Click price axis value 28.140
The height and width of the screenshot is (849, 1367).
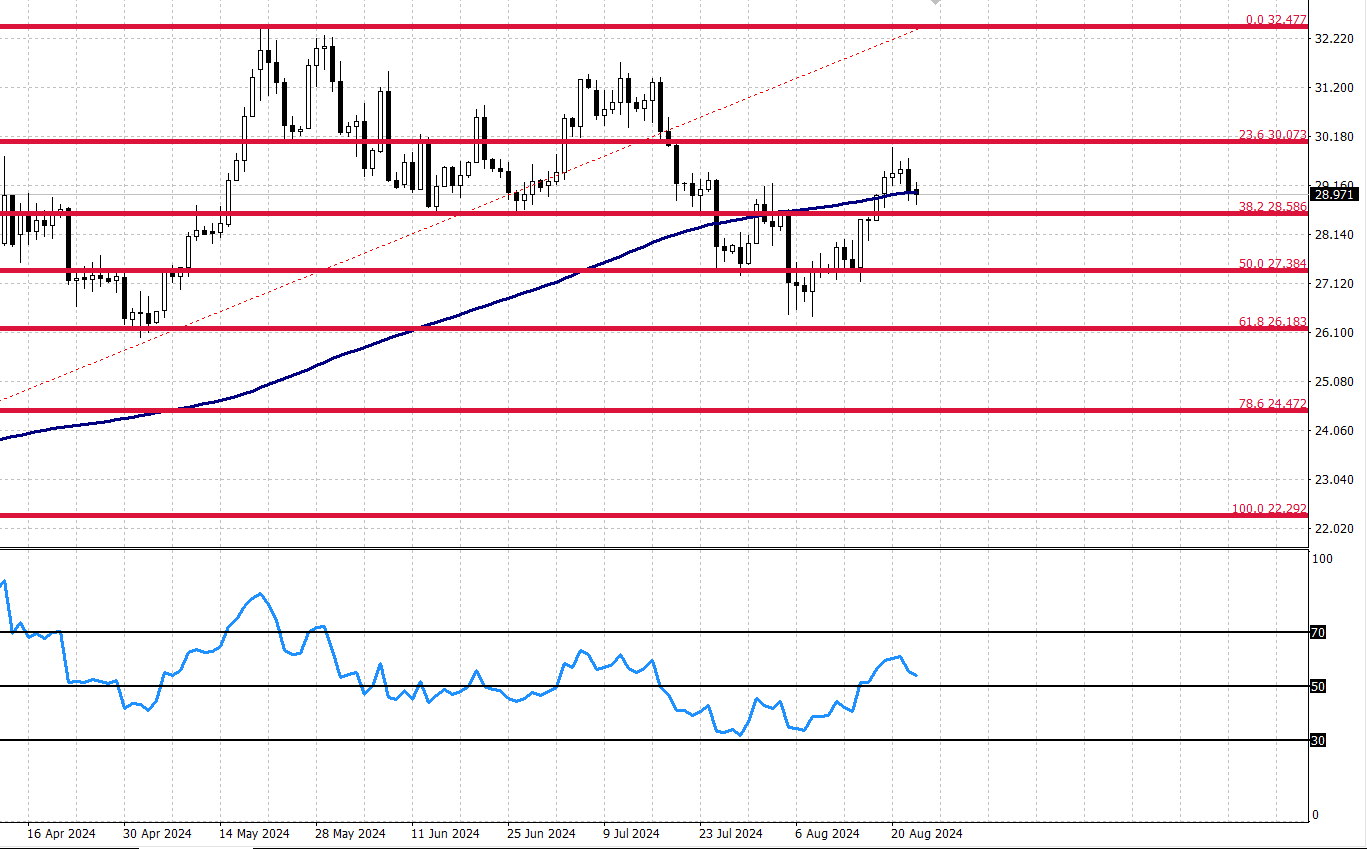pos(1335,235)
